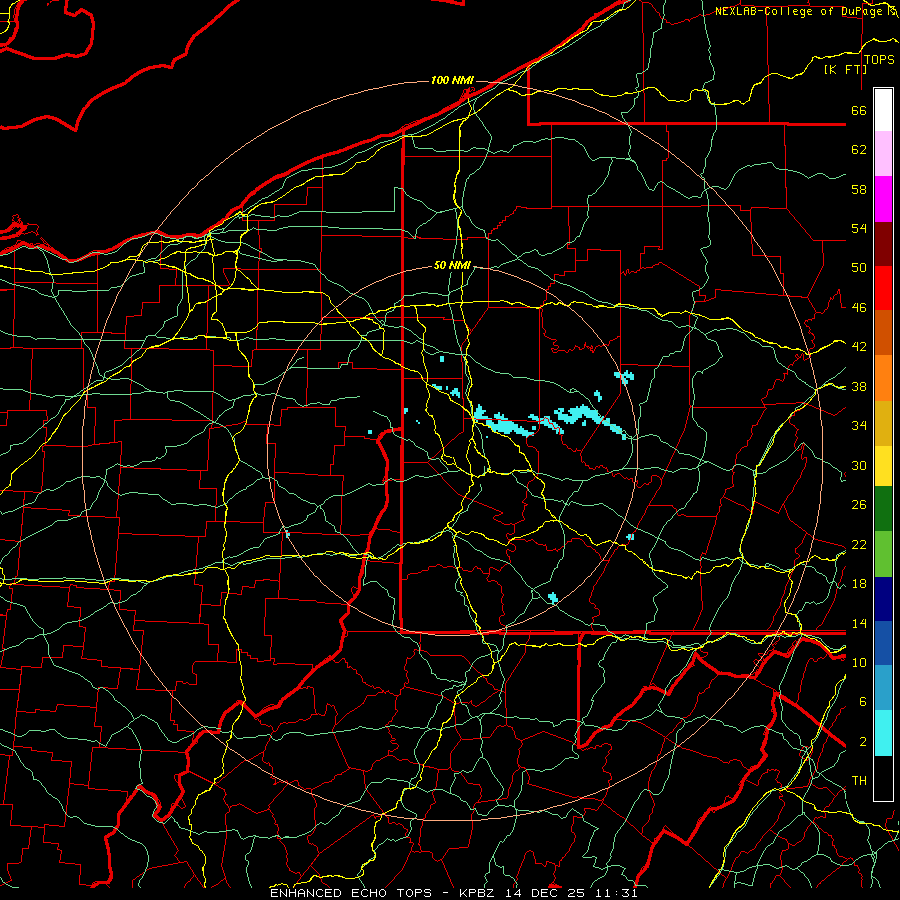Click the legend value "2"
Screen dimensions: 900x900
click(x=863, y=742)
